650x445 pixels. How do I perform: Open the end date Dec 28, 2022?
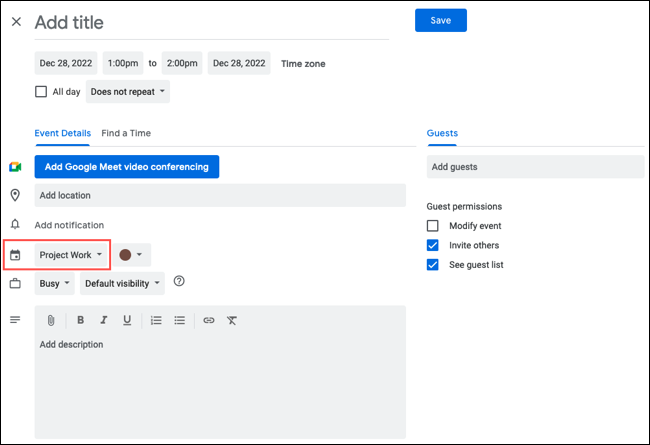coord(239,63)
